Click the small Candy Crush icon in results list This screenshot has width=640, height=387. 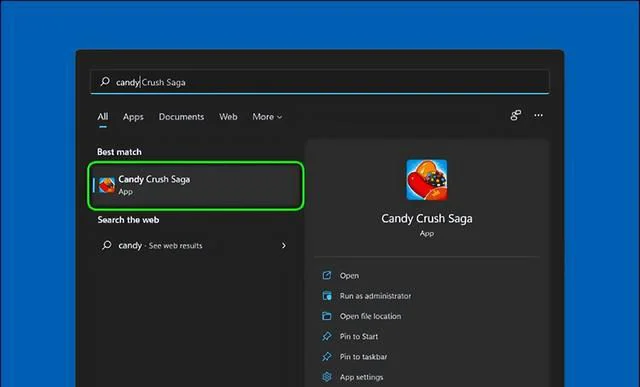107,185
